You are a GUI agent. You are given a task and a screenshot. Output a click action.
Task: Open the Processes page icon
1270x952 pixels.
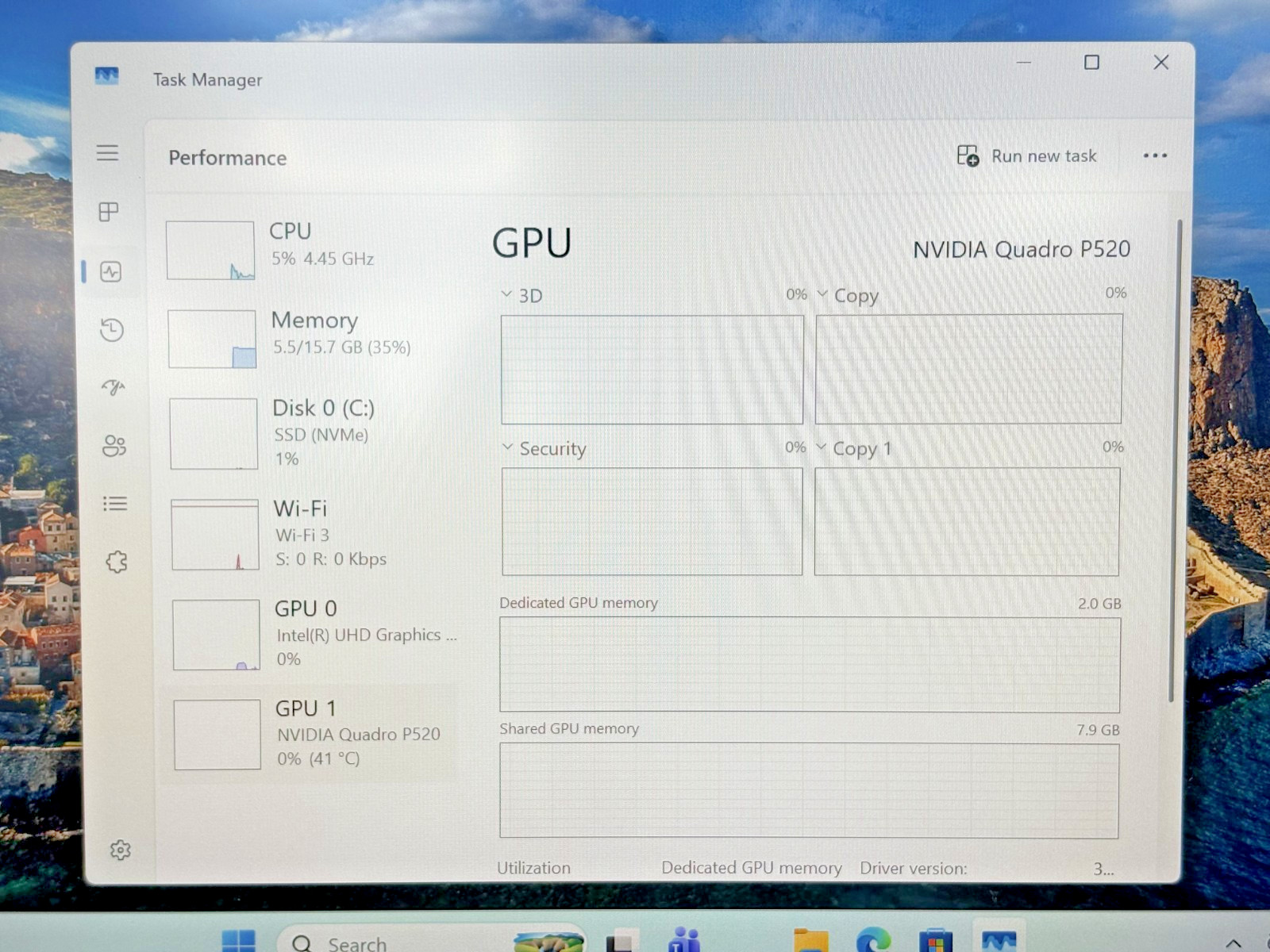point(109,212)
